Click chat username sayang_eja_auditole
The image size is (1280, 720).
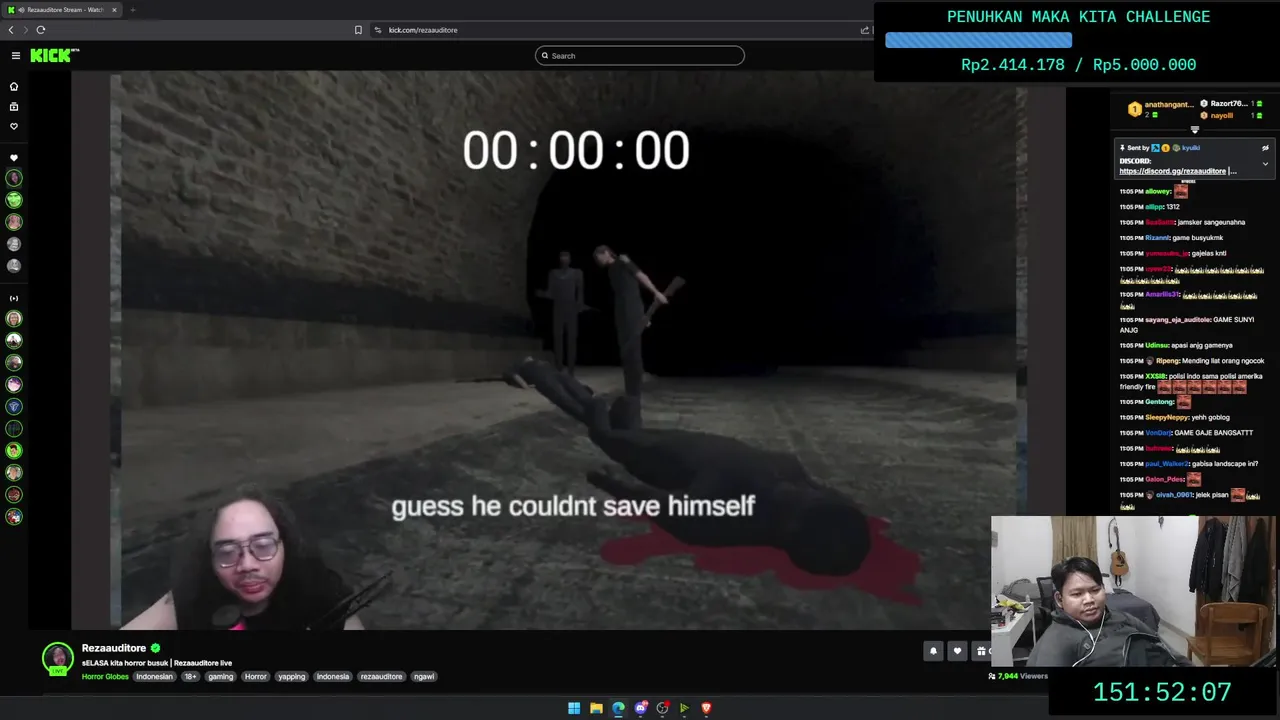(x=1177, y=320)
